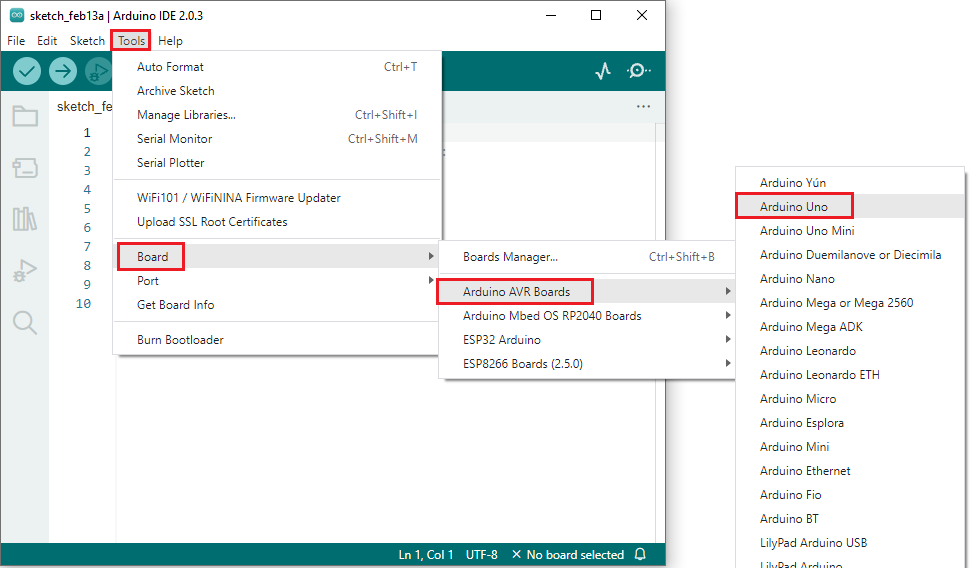Screen dimensions: 970x568
Task: Click 'Ln 1, Col 1' status entry
Action: (x=426, y=555)
